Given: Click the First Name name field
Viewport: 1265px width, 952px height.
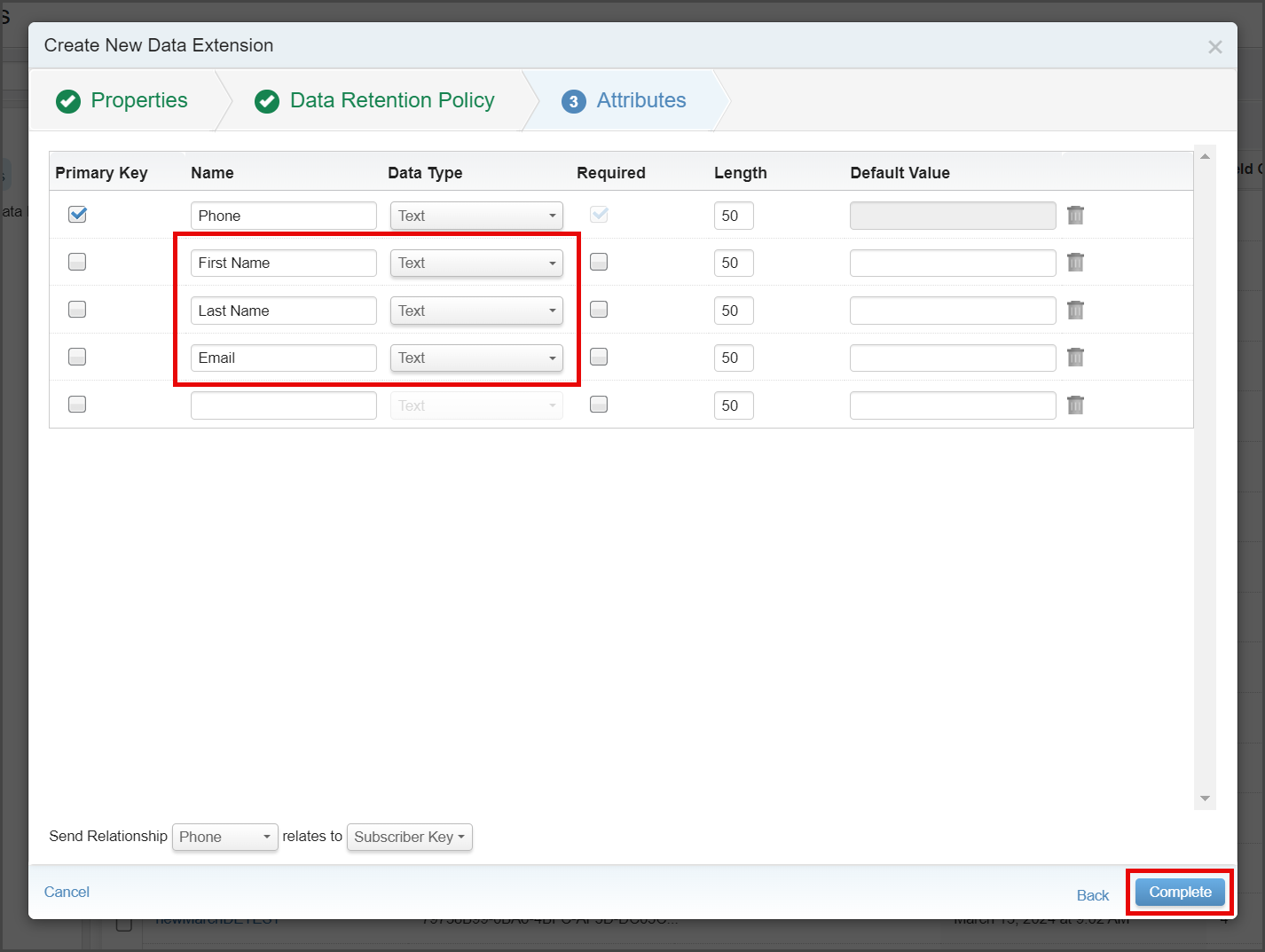Looking at the screenshot, I should (284, 263).
